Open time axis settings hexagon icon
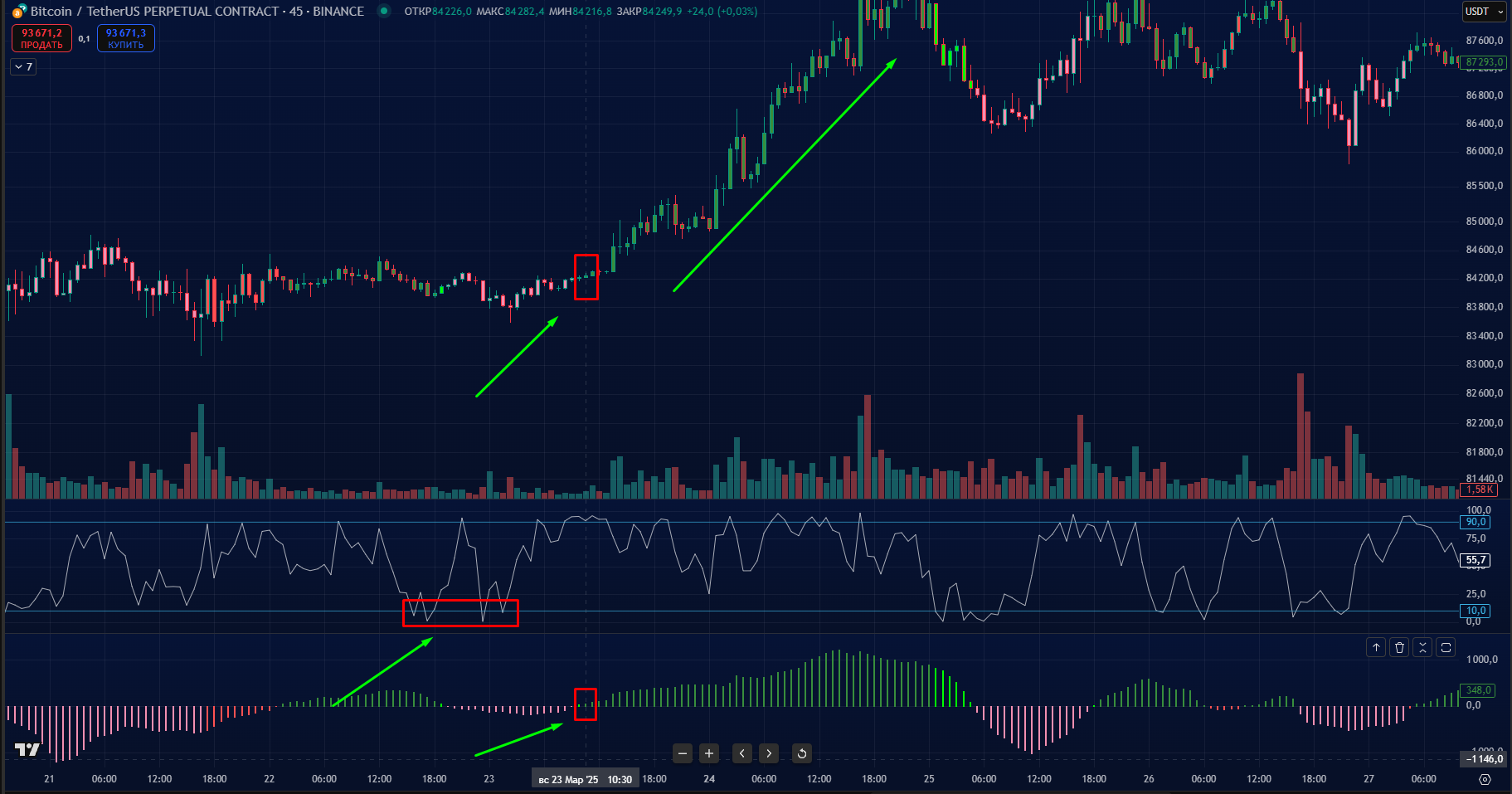Viewport: 1512px width, 794px height. click(1485, 779)
